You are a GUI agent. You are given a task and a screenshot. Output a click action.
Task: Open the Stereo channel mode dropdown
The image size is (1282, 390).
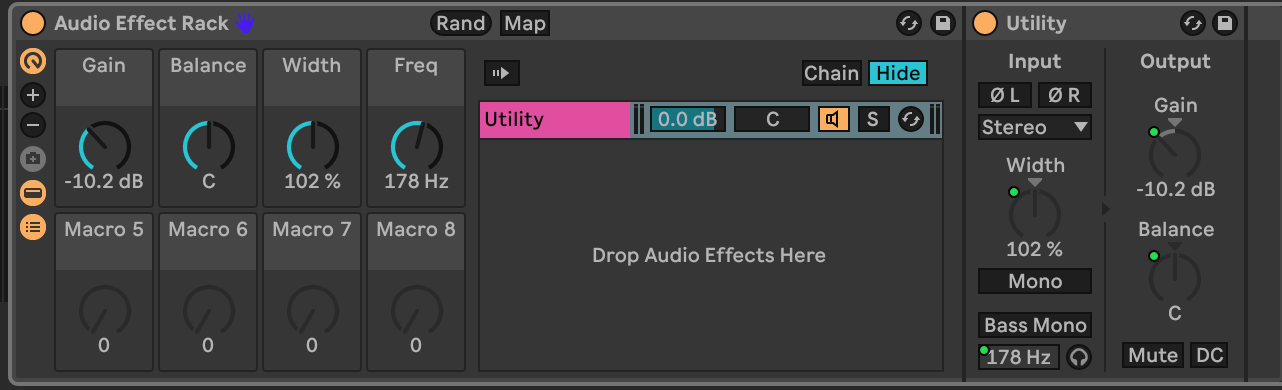tap(1035, 127)
